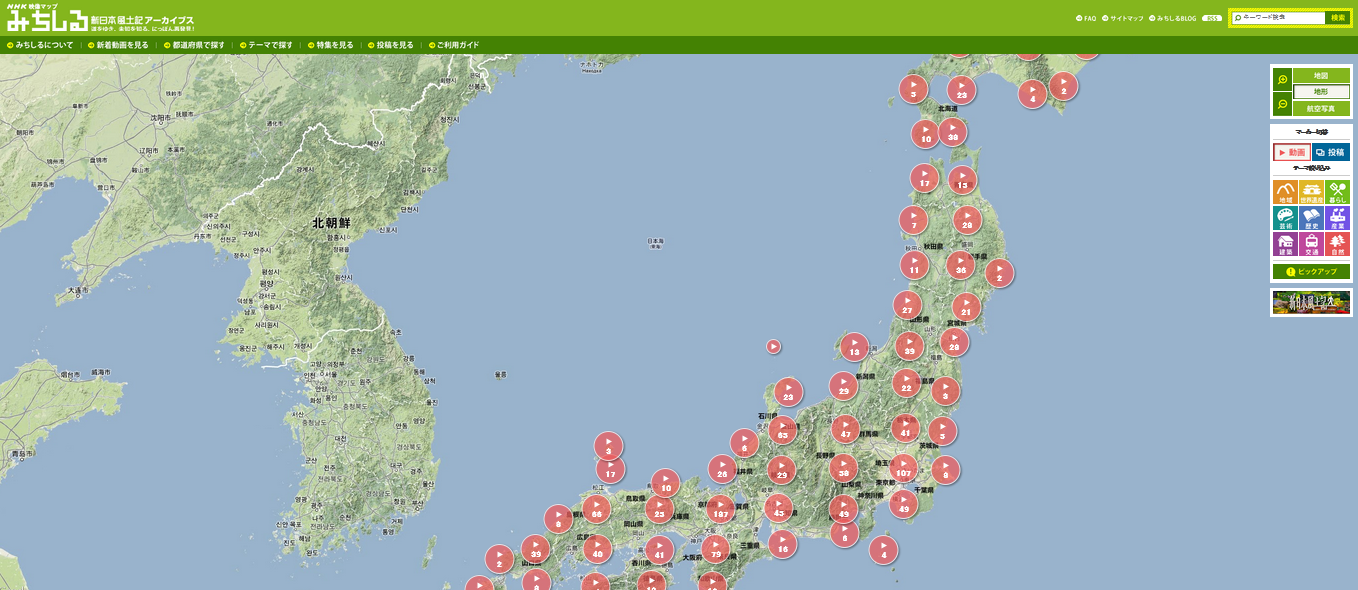Open 新着動画を見る menu item

[117, 45]
